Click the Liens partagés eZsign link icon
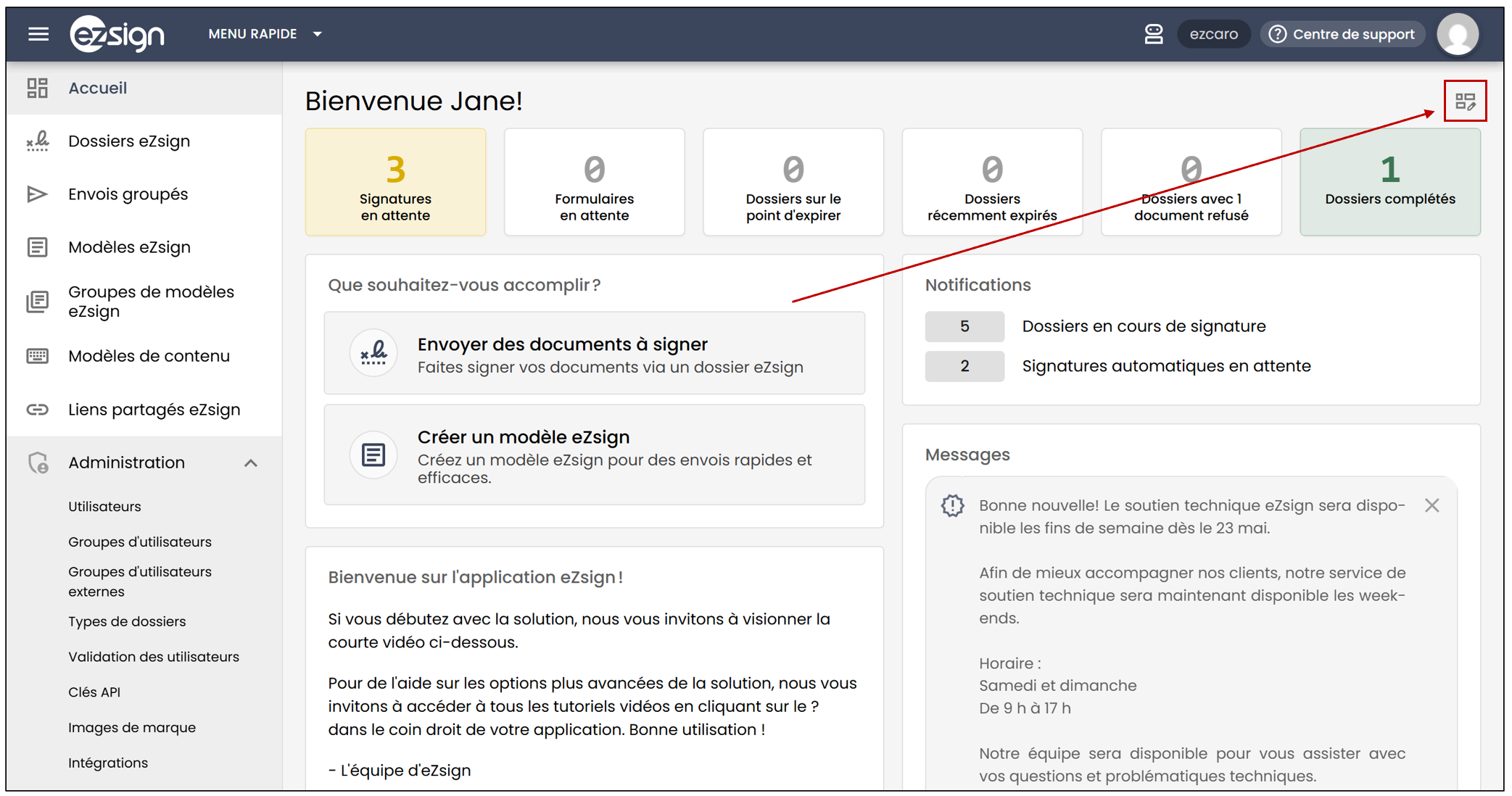The height and width of the screenshot is (796, 1512). [x=38, y=410]
